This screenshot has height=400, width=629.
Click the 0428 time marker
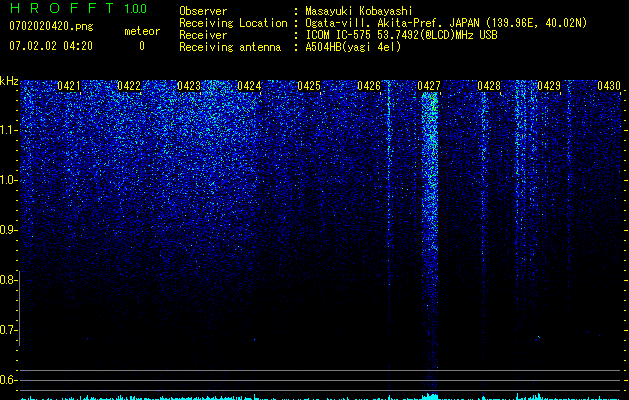489,85
